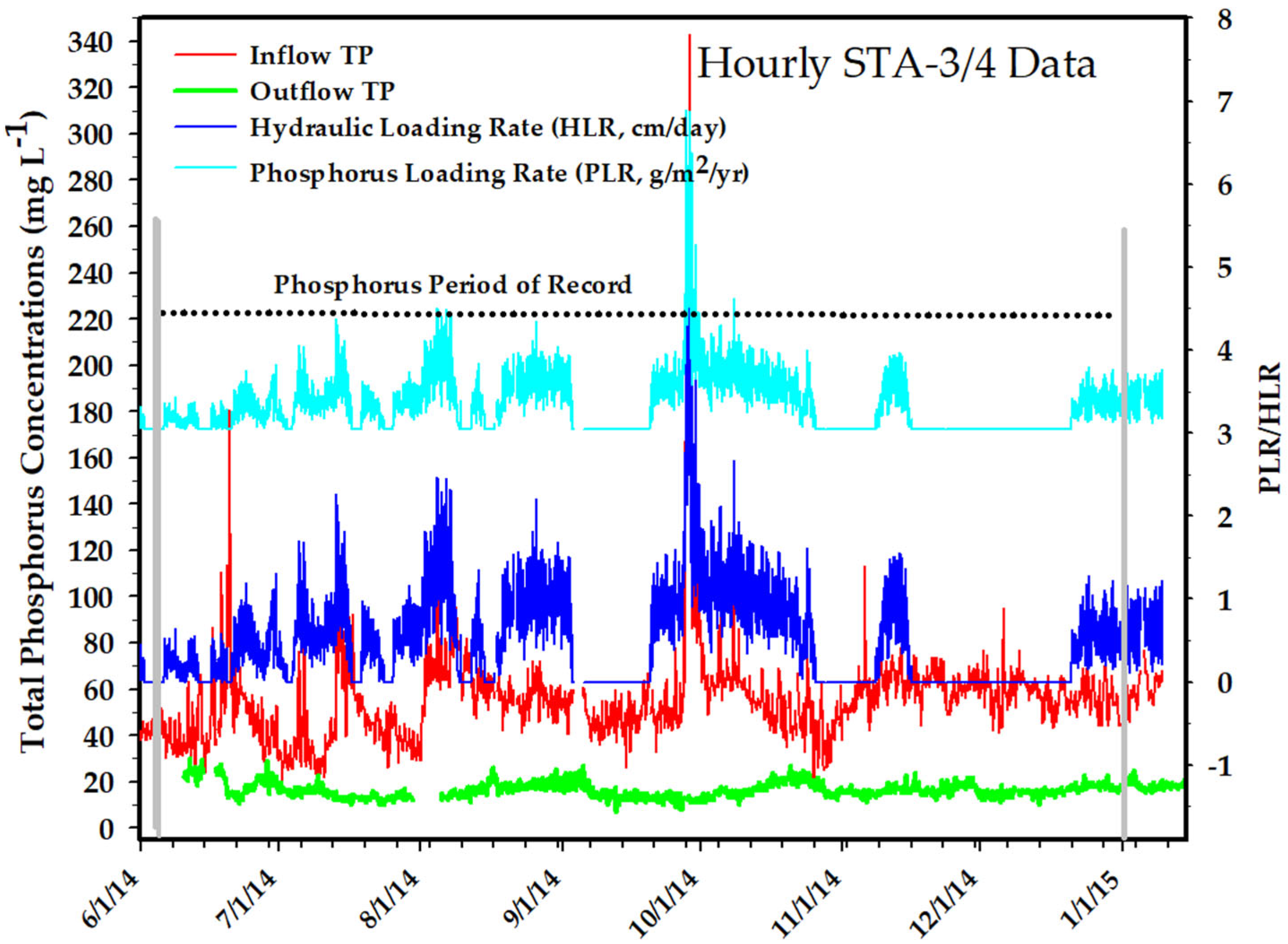Click the Phosphorus Period of Record label
This screenshot has width=1288, height=944.
tap(452, 284)
